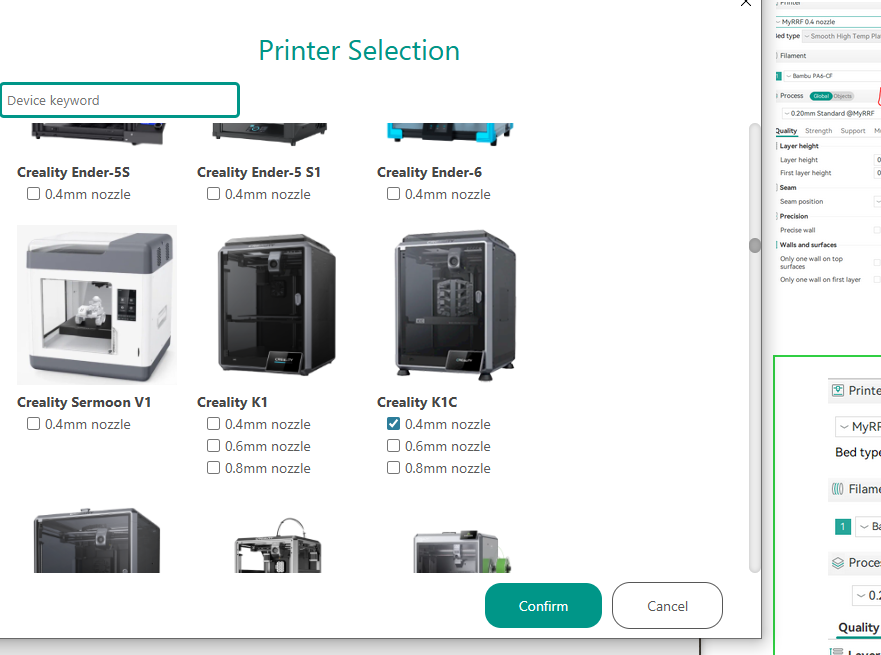Cancel the Printer Selection dialog
Viewport: 881px width, 655px height.
click(667, 606)
